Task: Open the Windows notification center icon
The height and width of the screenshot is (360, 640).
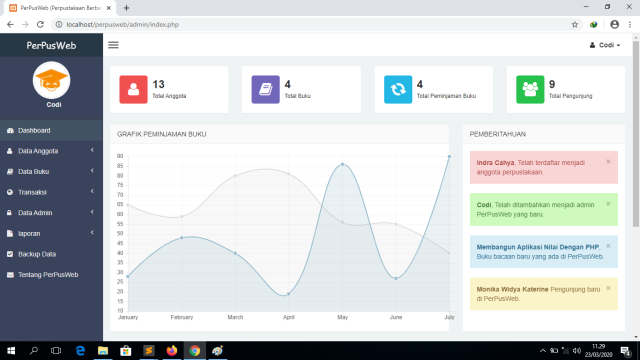Action: (626, 351)
